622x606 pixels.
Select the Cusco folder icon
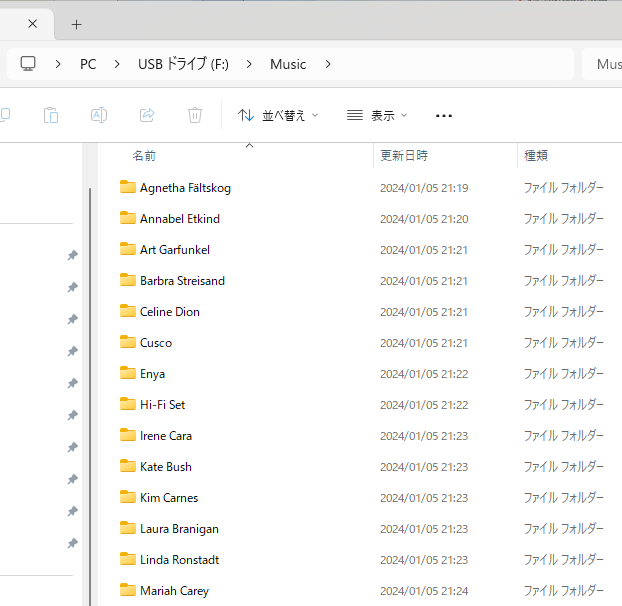pyautogui.click(x=128, y=341)
